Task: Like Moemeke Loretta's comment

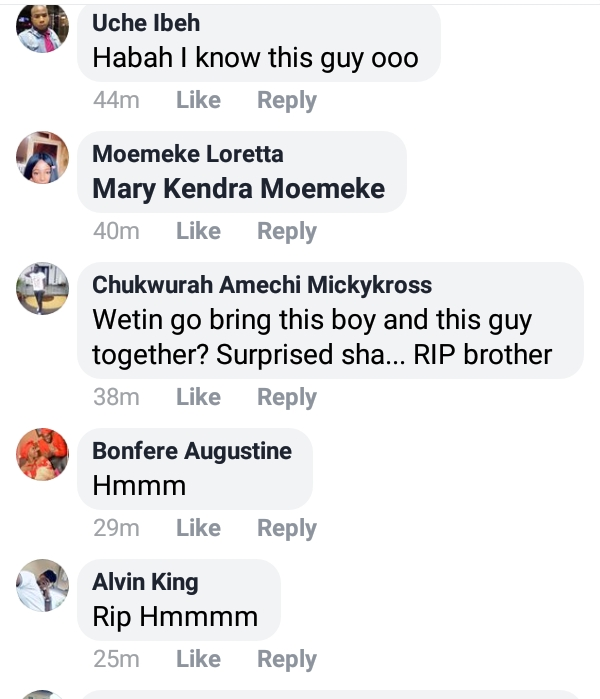Action: click(x=198, y=231)
